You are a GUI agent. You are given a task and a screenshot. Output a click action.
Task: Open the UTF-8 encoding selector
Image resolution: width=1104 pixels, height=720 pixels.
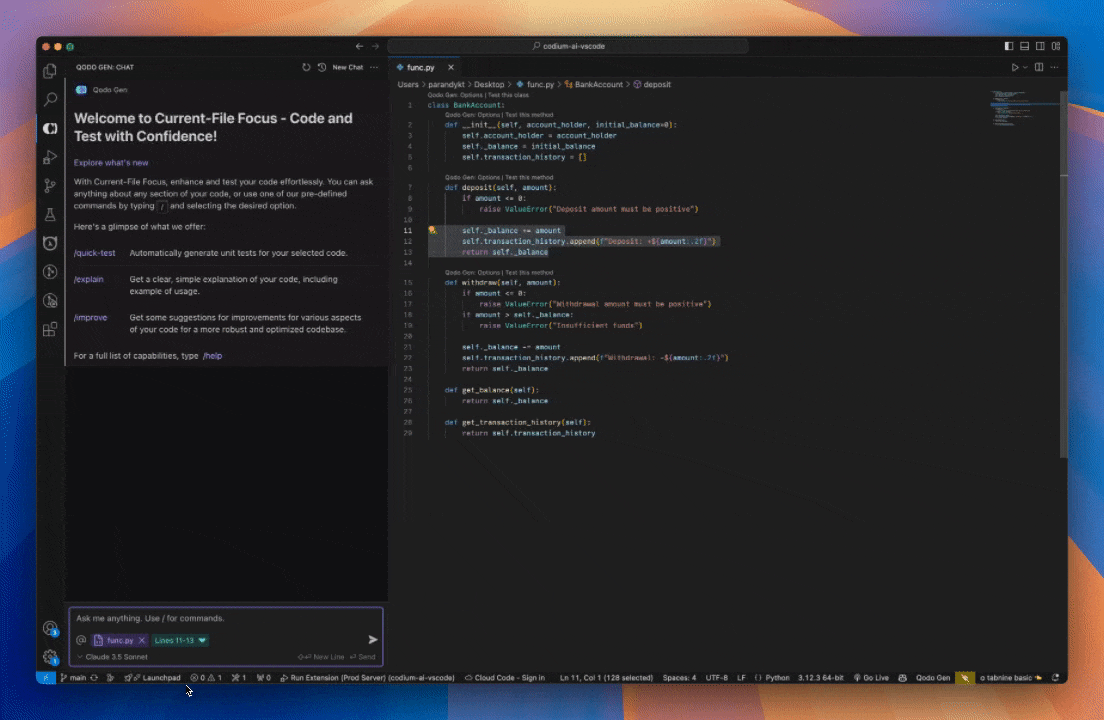coord(717,678)
